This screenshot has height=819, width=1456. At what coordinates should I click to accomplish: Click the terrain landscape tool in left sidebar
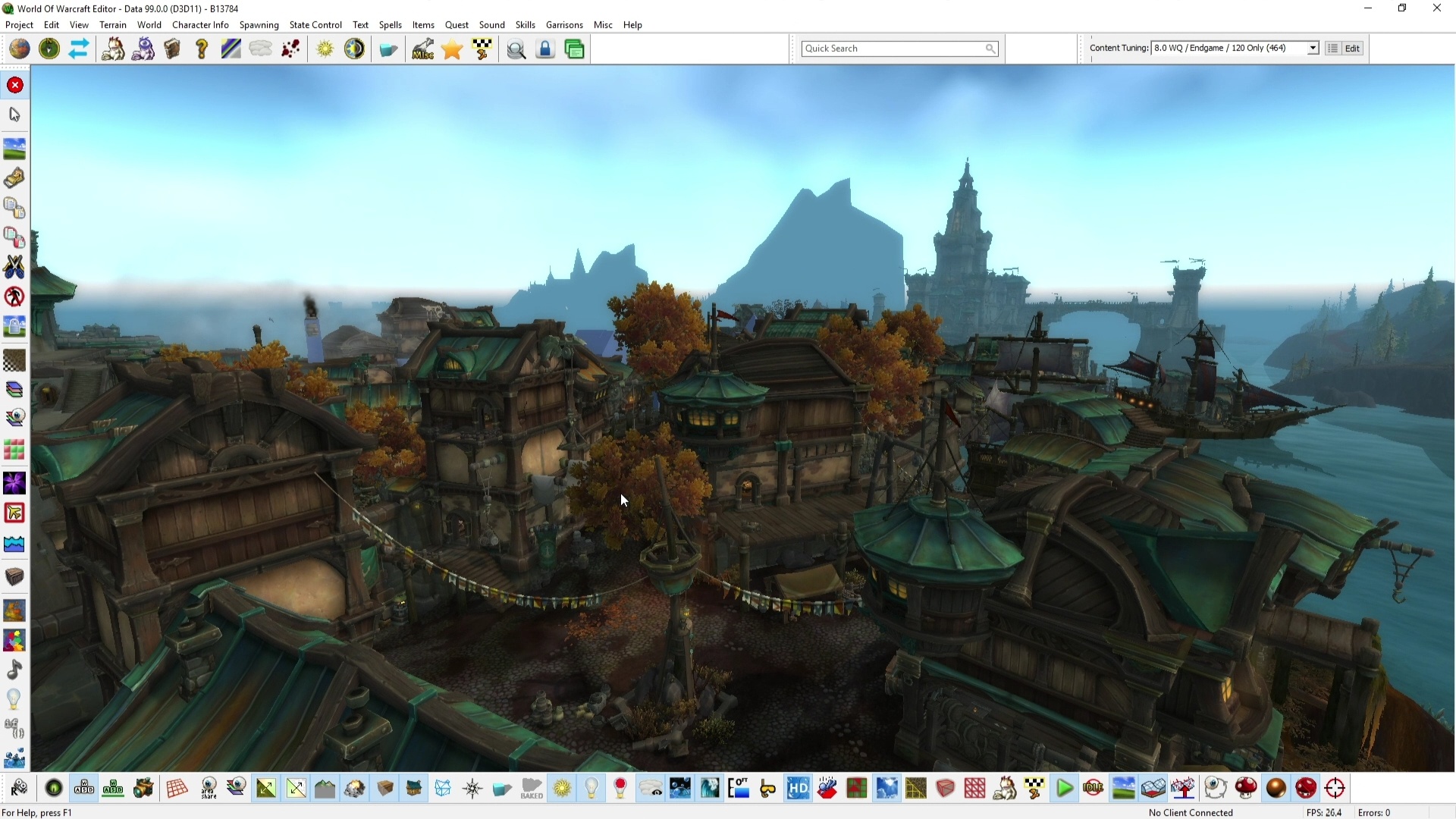coord(14,148)
